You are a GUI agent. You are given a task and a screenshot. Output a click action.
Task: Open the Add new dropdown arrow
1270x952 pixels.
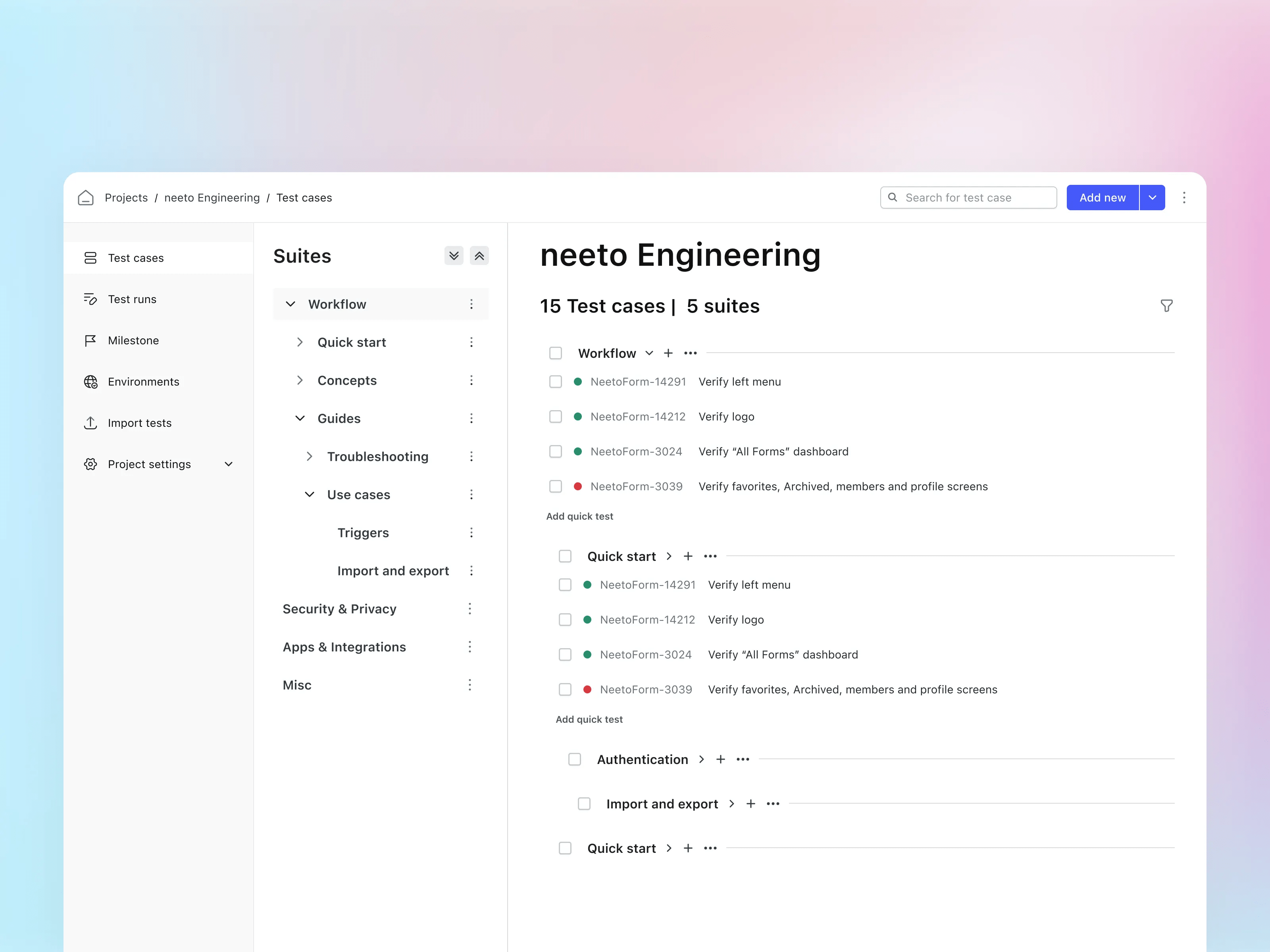[1152, 198]
